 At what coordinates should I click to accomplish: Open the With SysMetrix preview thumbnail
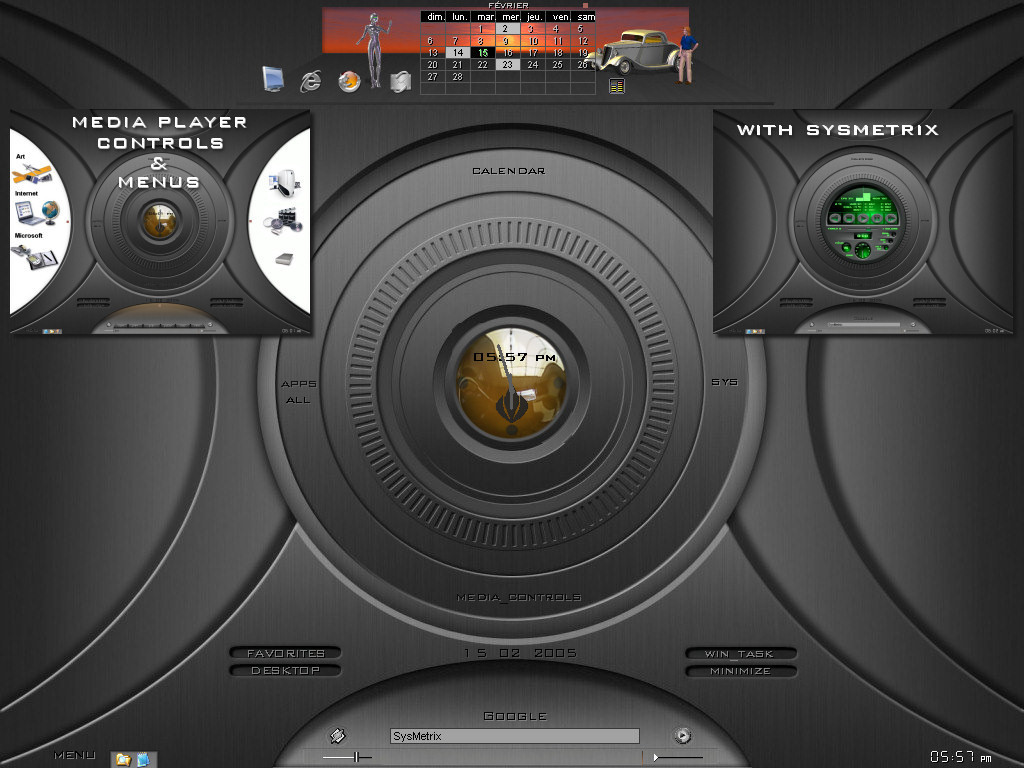(x=863, y=223)
